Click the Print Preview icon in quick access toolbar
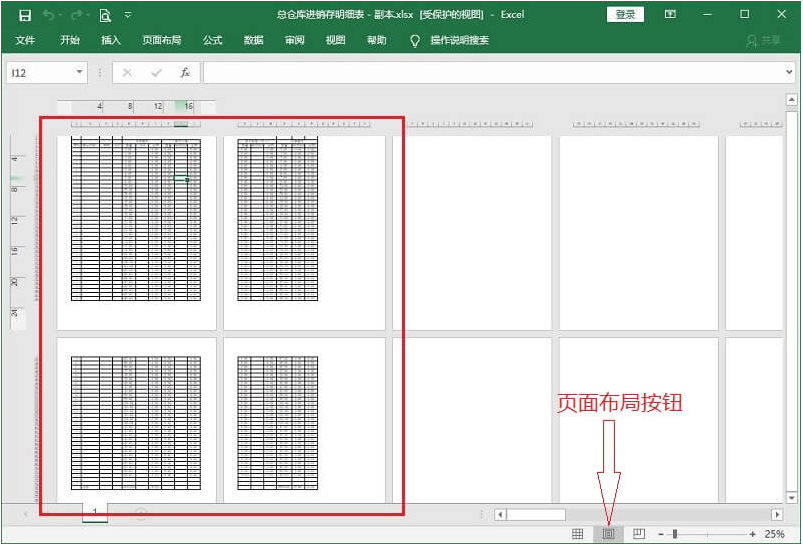Screen dimensions: 803x546 tap(104, 15)
